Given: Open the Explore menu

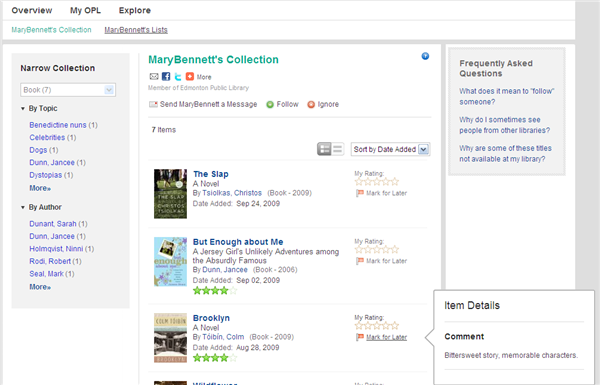Looking at the screenshot, I should 135,10.
